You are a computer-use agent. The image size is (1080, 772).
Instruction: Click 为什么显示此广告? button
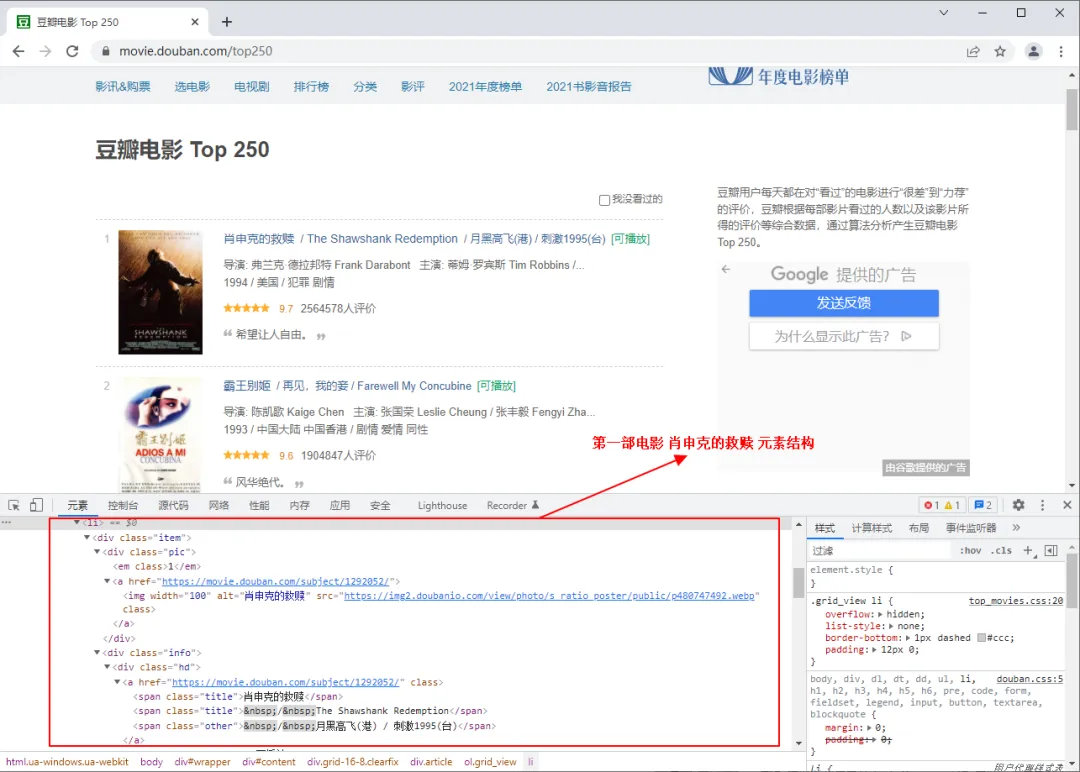(844, 336)
